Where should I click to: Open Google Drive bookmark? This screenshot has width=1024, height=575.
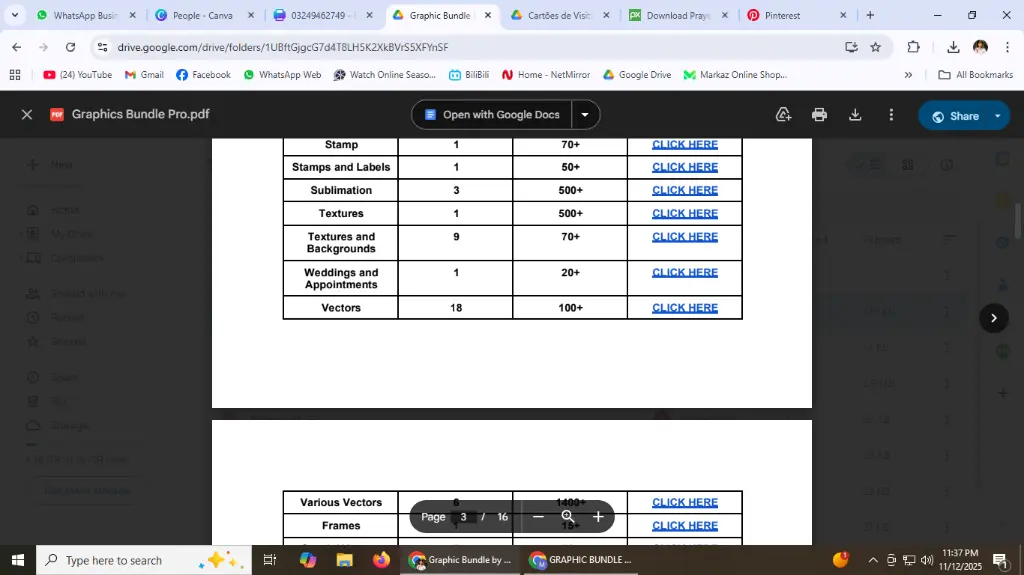pyautogui.click(x=637, y=75)
